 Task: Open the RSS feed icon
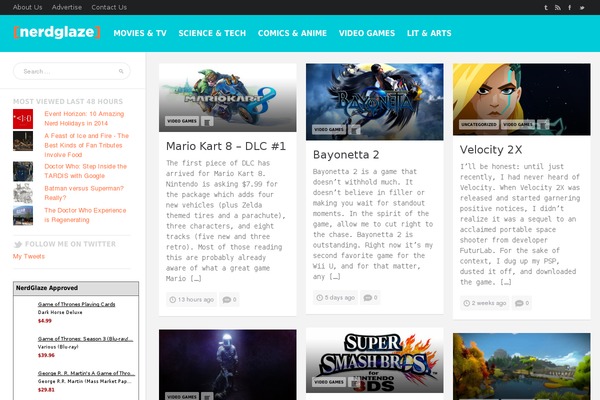(558, 7)
